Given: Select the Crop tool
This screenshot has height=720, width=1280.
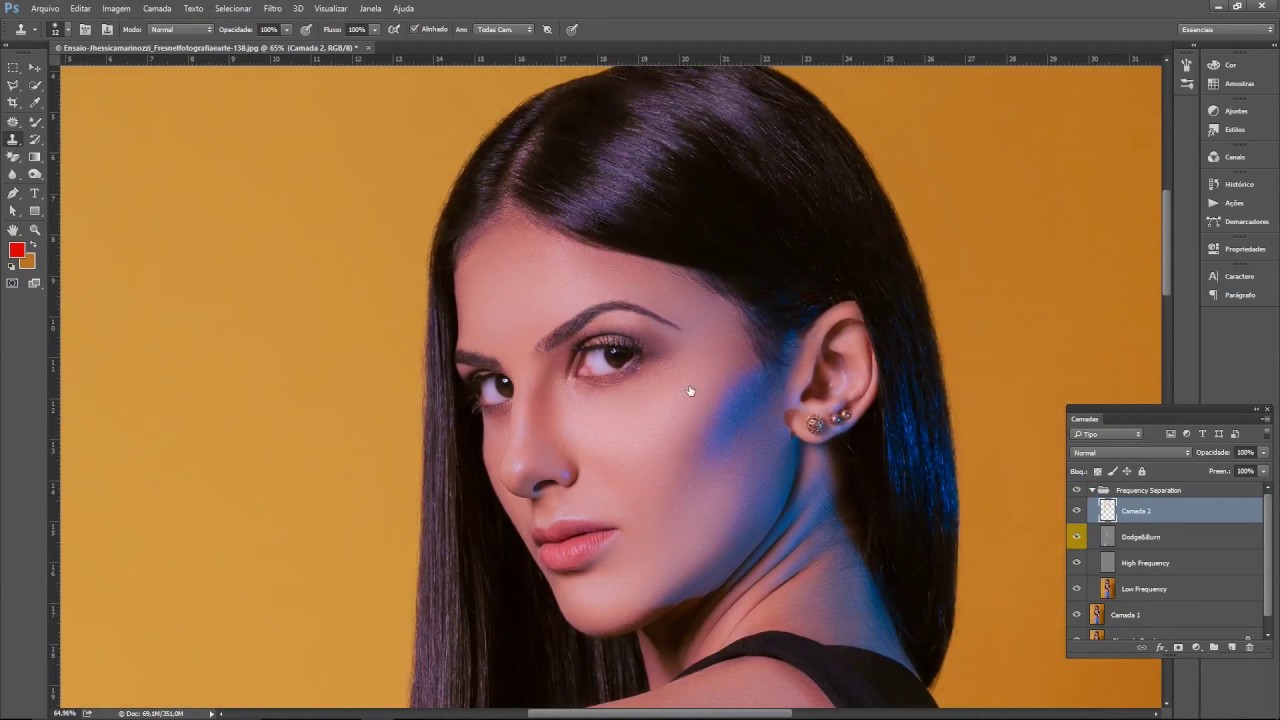Looking at the screenshot, I should (x=13, y=103).
